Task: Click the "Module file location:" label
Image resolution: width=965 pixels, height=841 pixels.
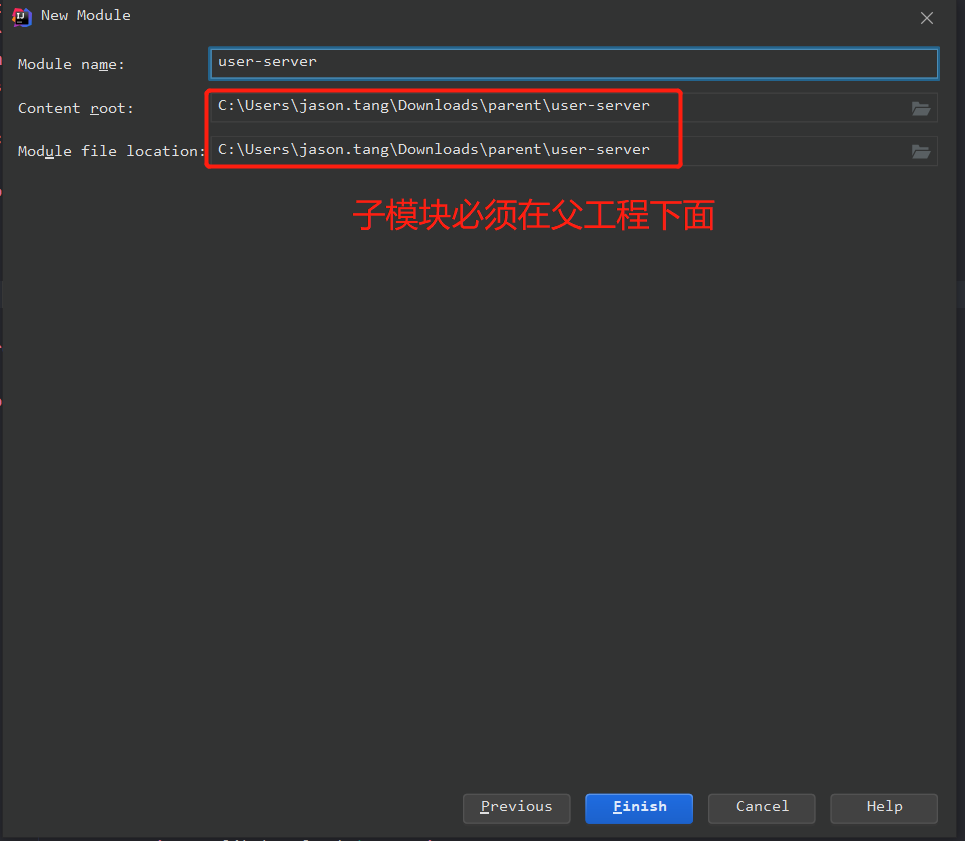Action: (111, 151)
